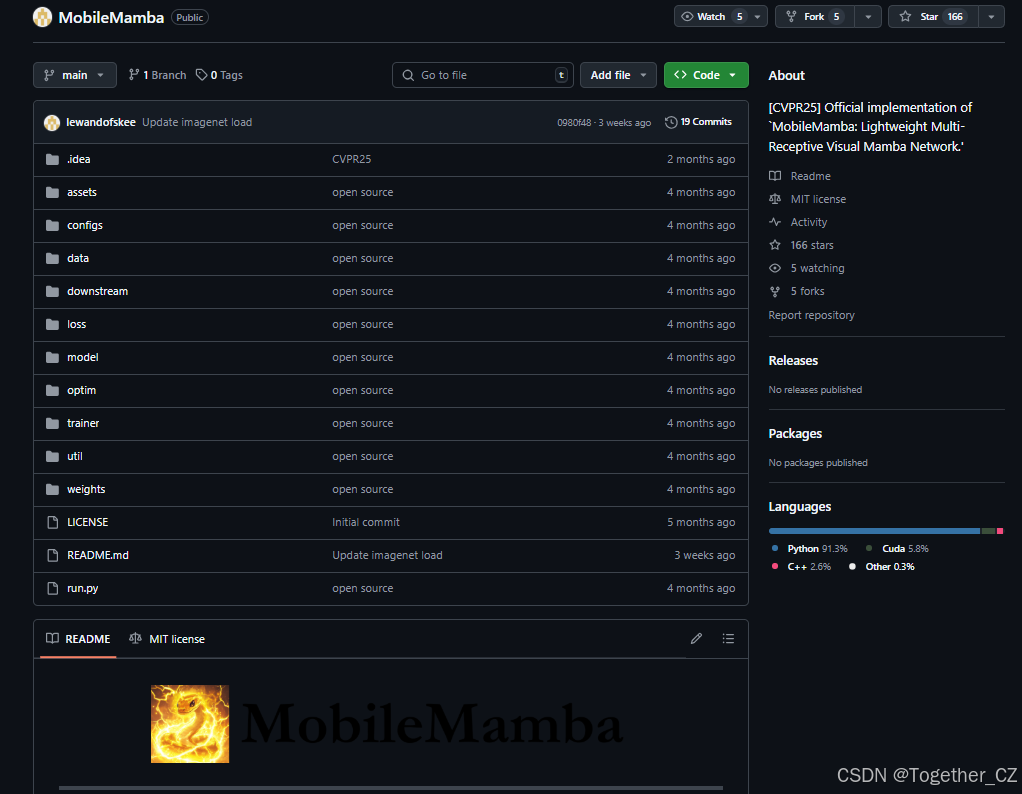Click the eye icon beside 5 watching

[775, 268]
